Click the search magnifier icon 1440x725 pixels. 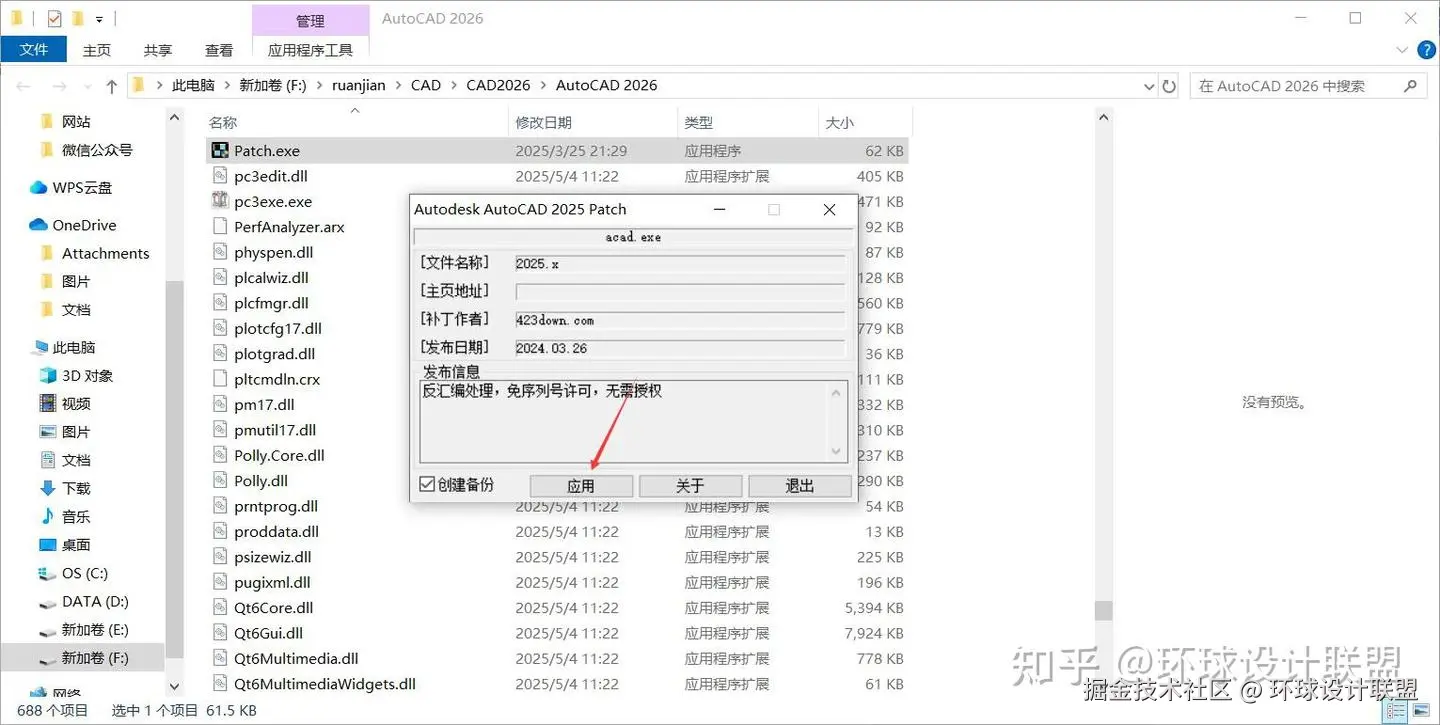(x=1411, y=86)
